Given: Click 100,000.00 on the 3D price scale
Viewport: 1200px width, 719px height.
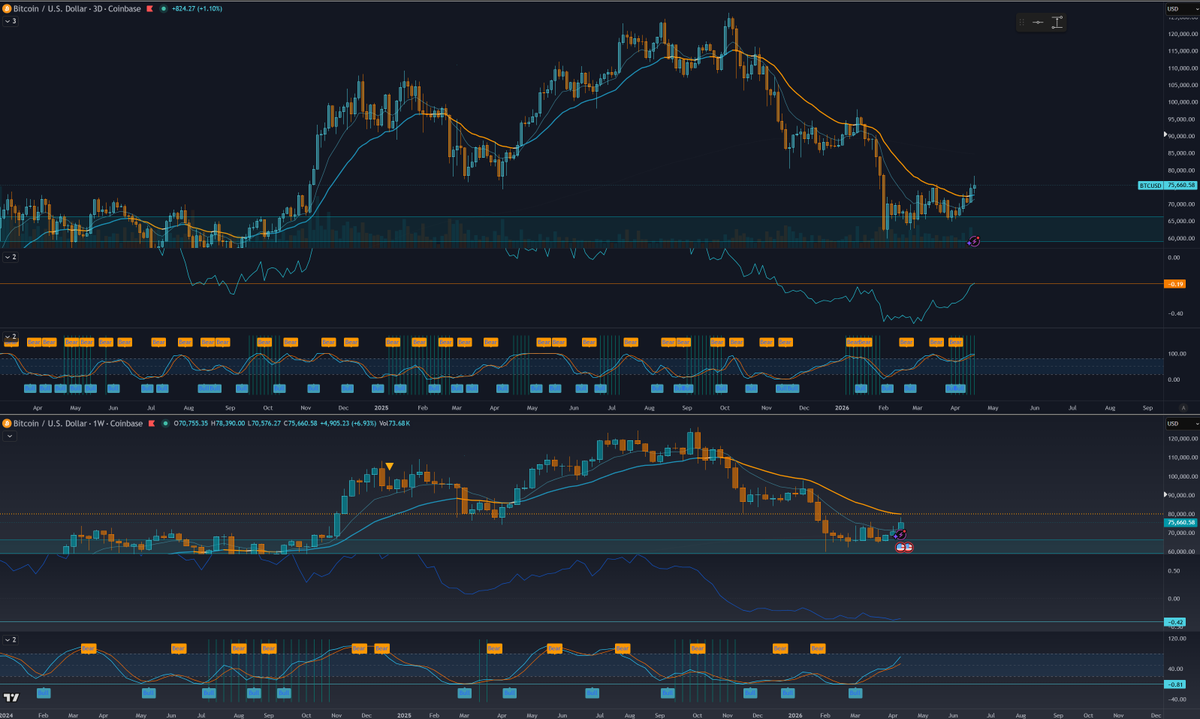Looking at the screenshot, I should click(x=1182, y=102).
